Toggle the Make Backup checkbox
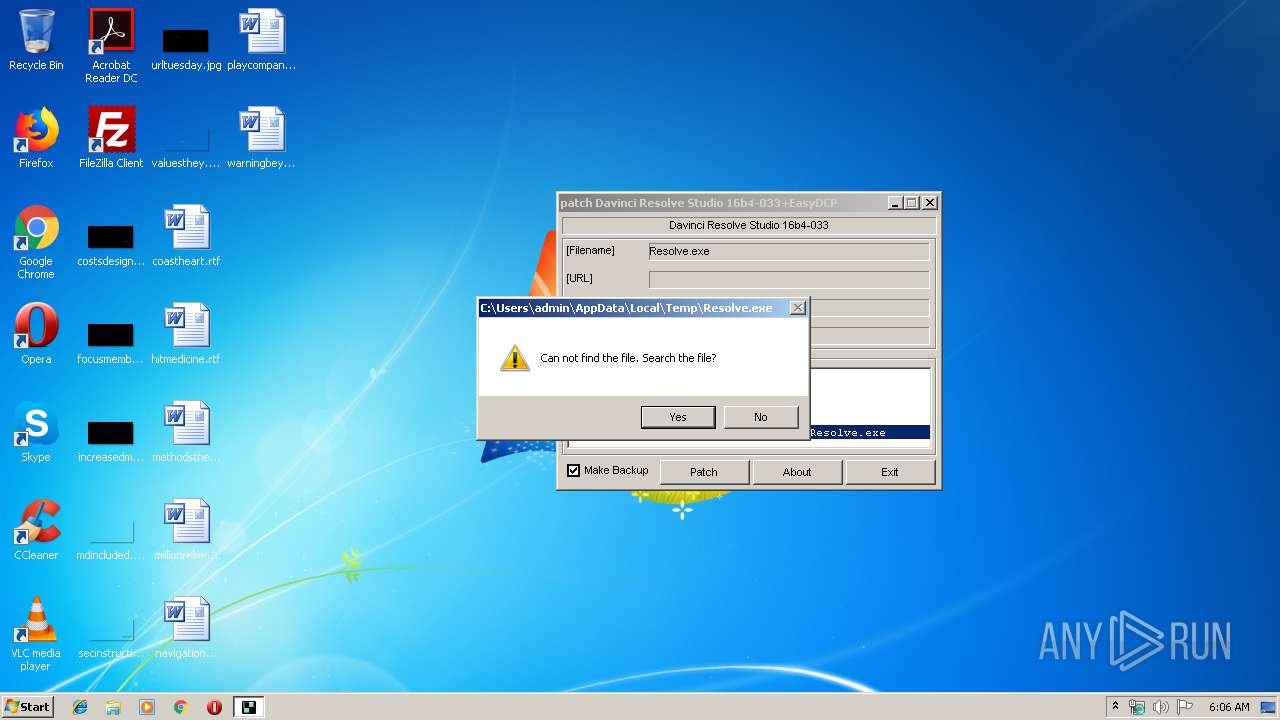Image resolution: width=1280 pixels, height=720 pixels. pyautogui.click(x=573, y=471)
